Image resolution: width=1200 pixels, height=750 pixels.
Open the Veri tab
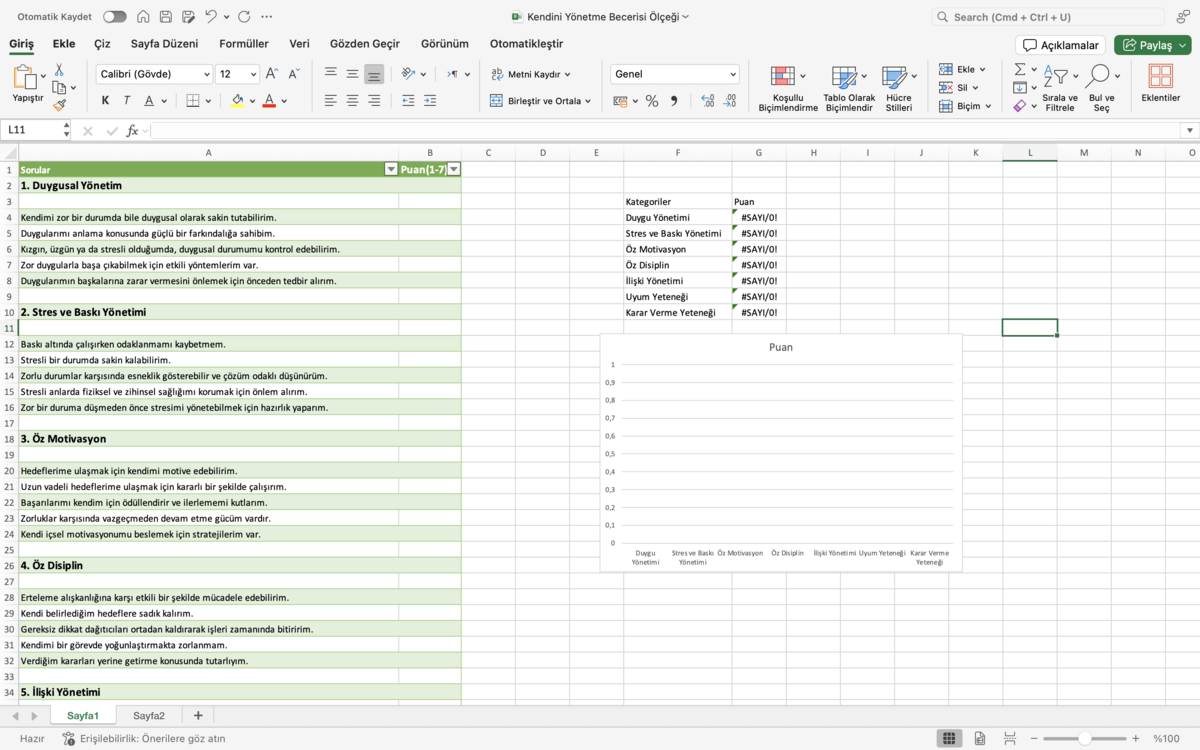tap(299, 44)
